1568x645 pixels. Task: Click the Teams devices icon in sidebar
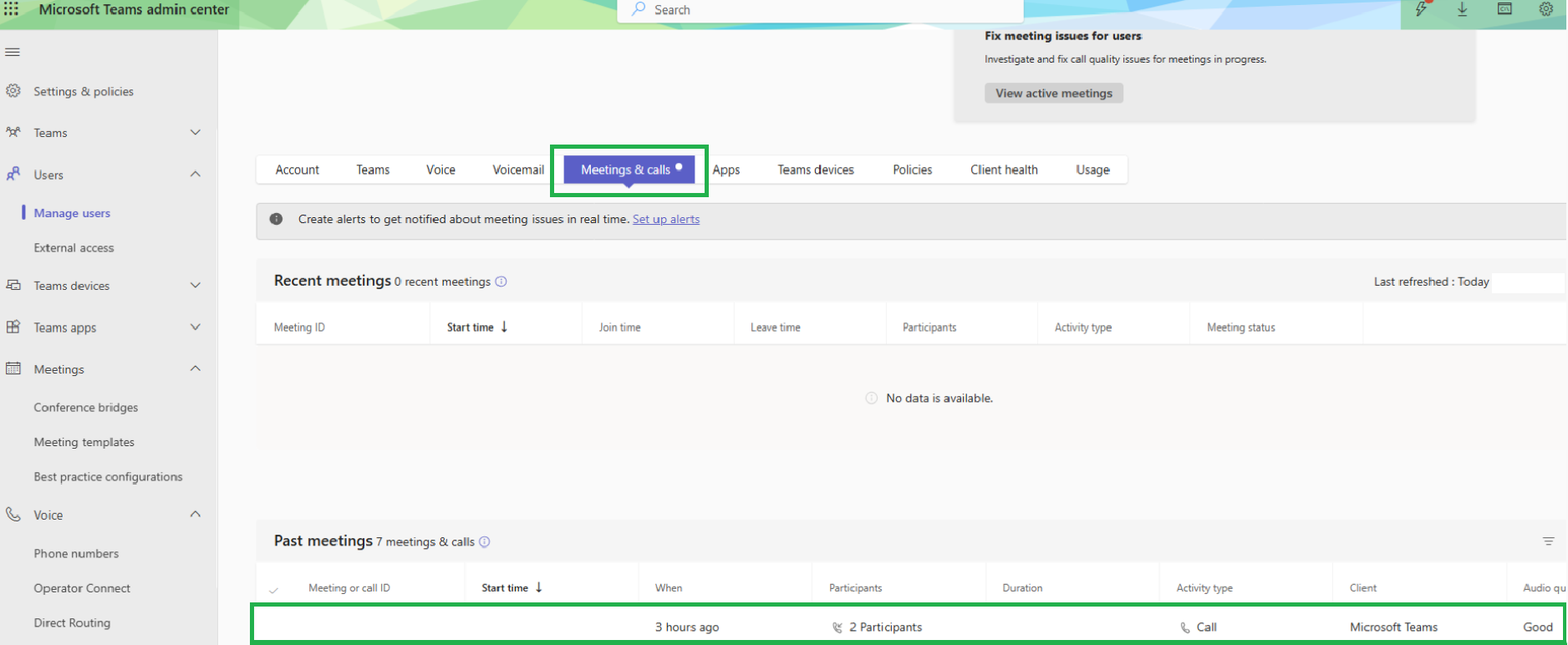pos(13,285)
